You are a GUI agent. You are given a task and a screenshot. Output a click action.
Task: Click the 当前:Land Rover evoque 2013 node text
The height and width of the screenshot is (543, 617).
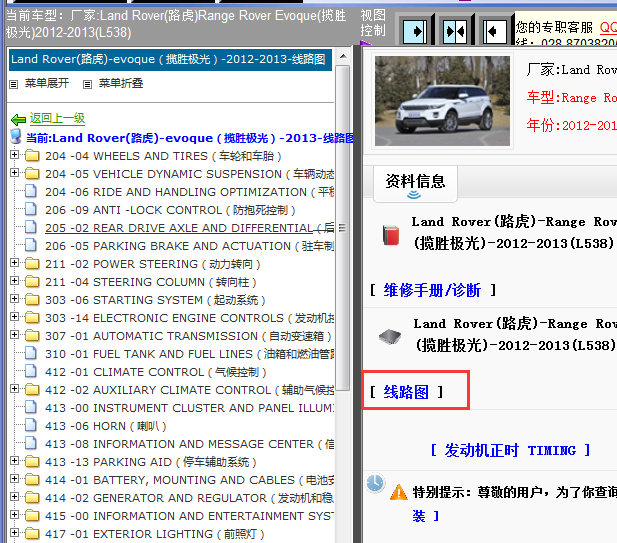click(190, 138)
